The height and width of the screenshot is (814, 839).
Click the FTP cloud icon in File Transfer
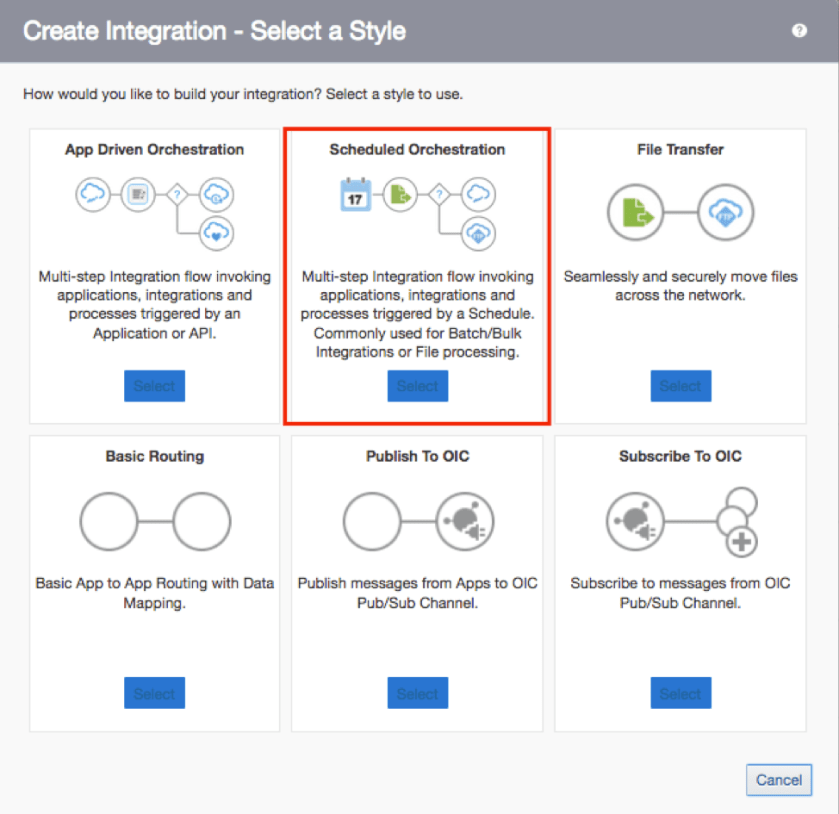tap(725, 213)
